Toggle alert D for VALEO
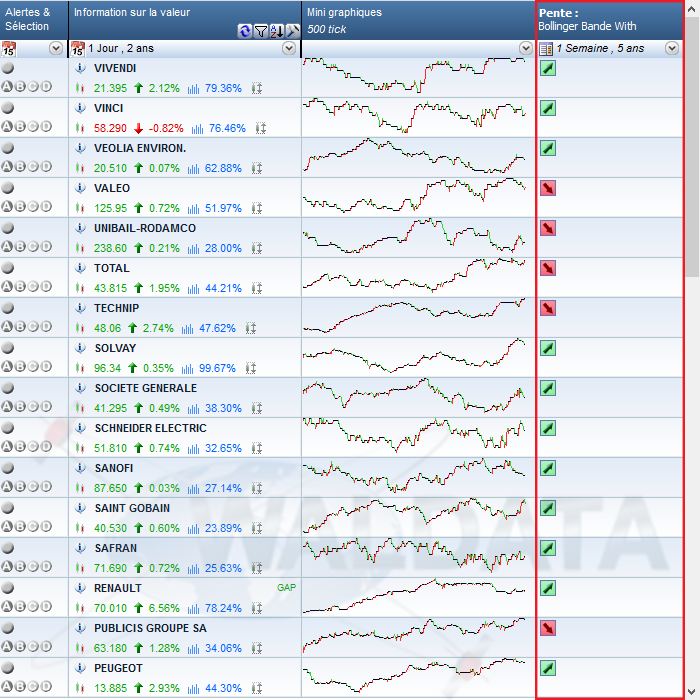Screen dimensions: 700x700 46,206
